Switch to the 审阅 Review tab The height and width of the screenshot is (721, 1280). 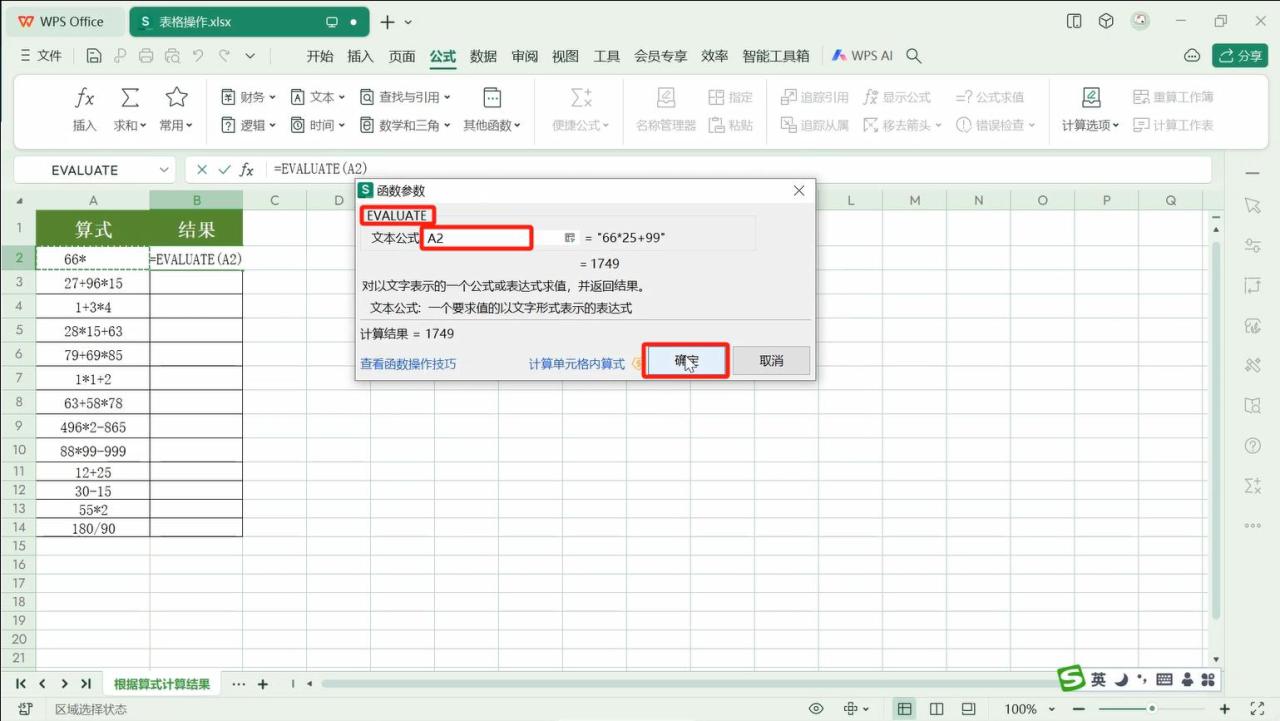point(525,56)
